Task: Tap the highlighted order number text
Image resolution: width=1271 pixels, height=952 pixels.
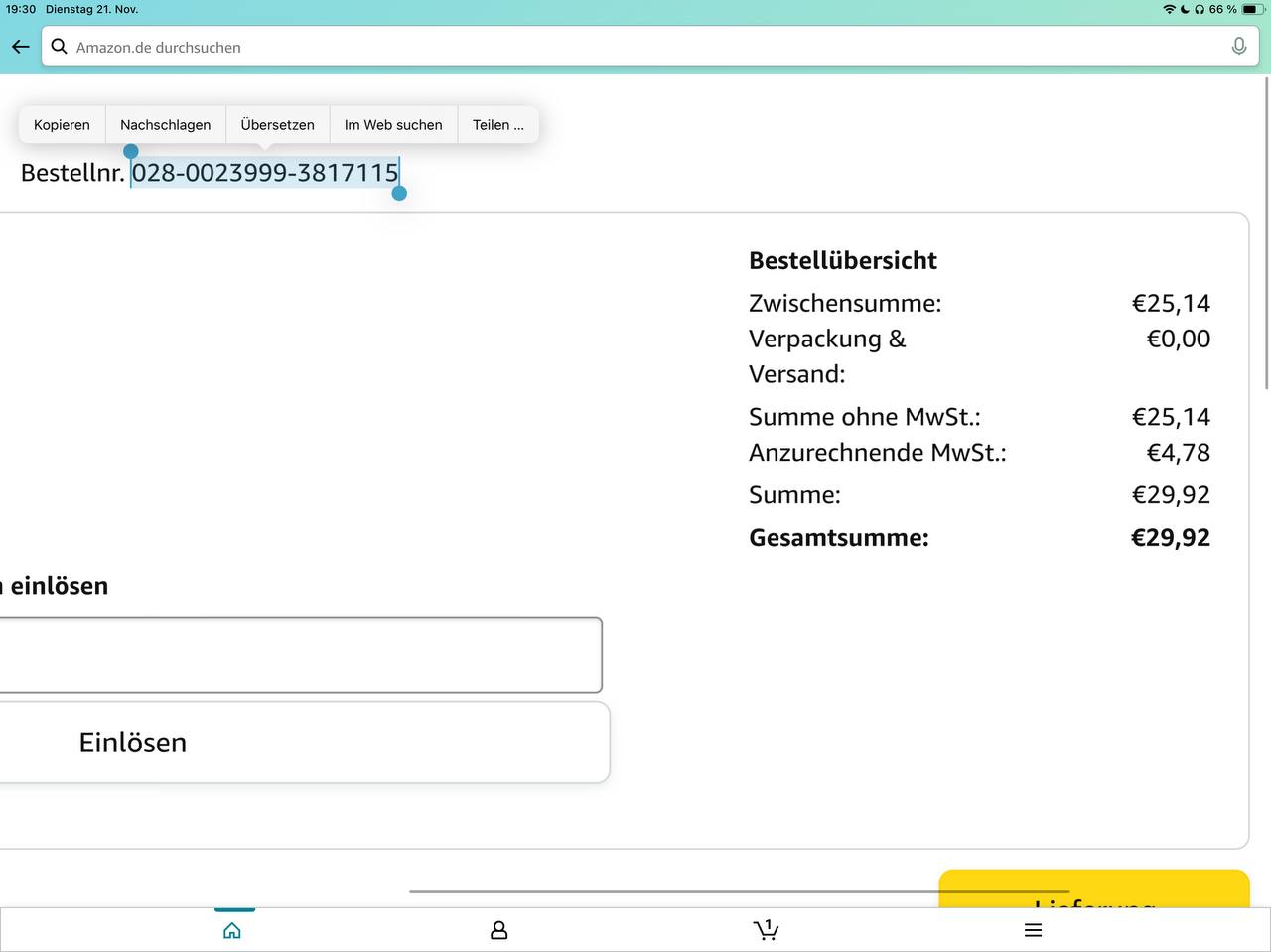Action: point(265,173)
